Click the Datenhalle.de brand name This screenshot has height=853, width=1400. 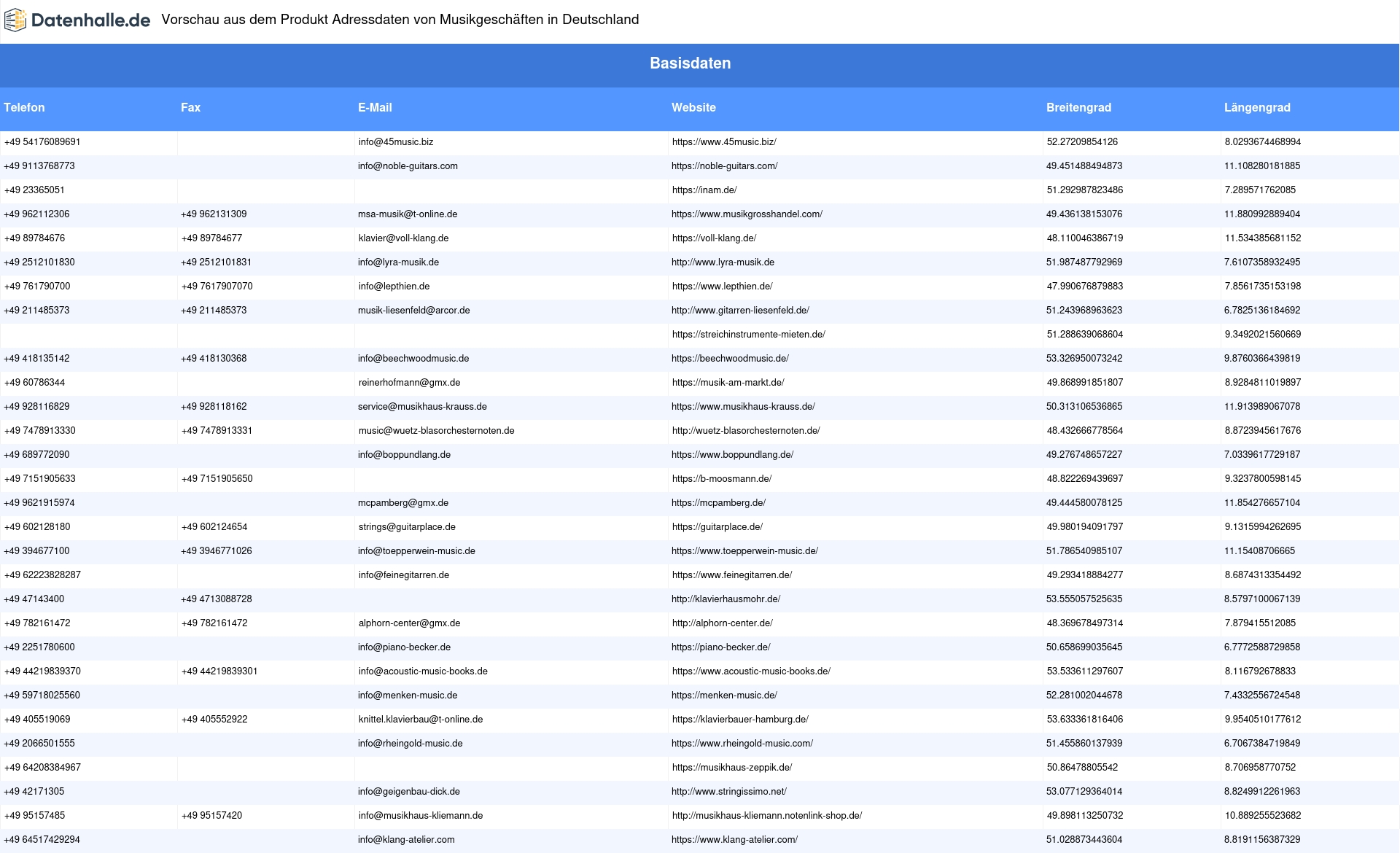91,20
